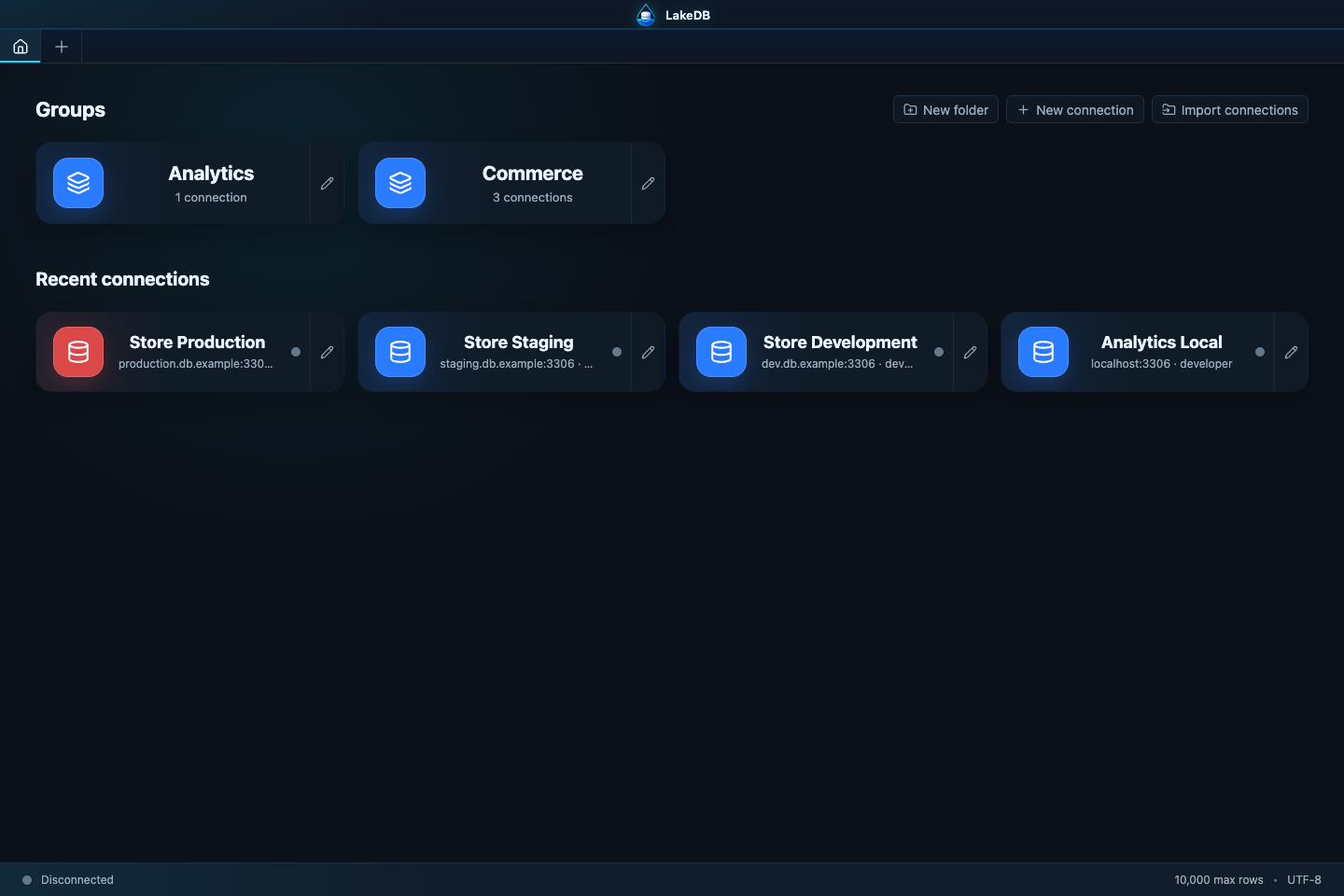This screenshot has height=896, width=1344.
Task: Open the Home tab
Action: [21, 47]
